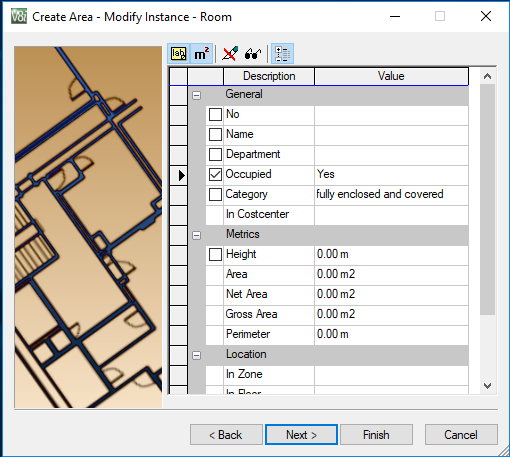Collapse the General group
Image resolution: width=510 pixels, height=457 pixels.
coord(197,95)
